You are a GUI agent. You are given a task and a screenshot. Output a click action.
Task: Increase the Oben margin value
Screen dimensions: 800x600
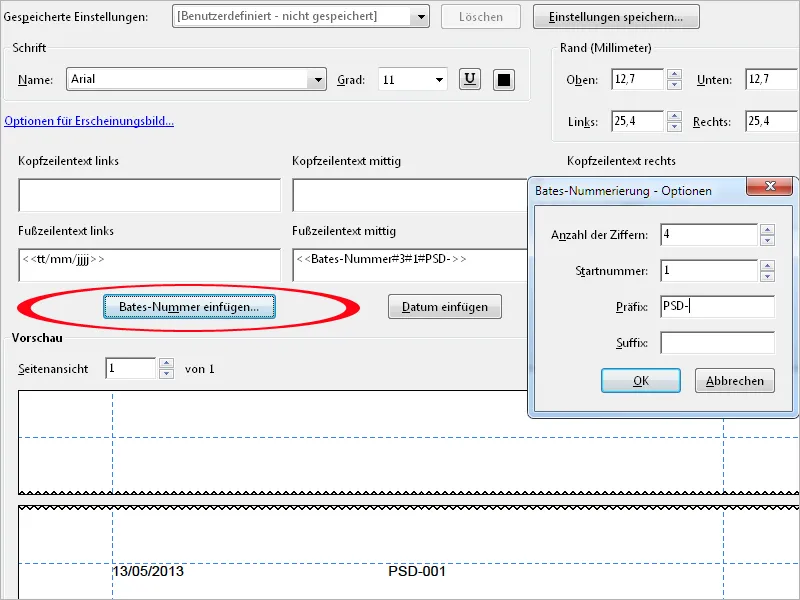tap(674, 74)
